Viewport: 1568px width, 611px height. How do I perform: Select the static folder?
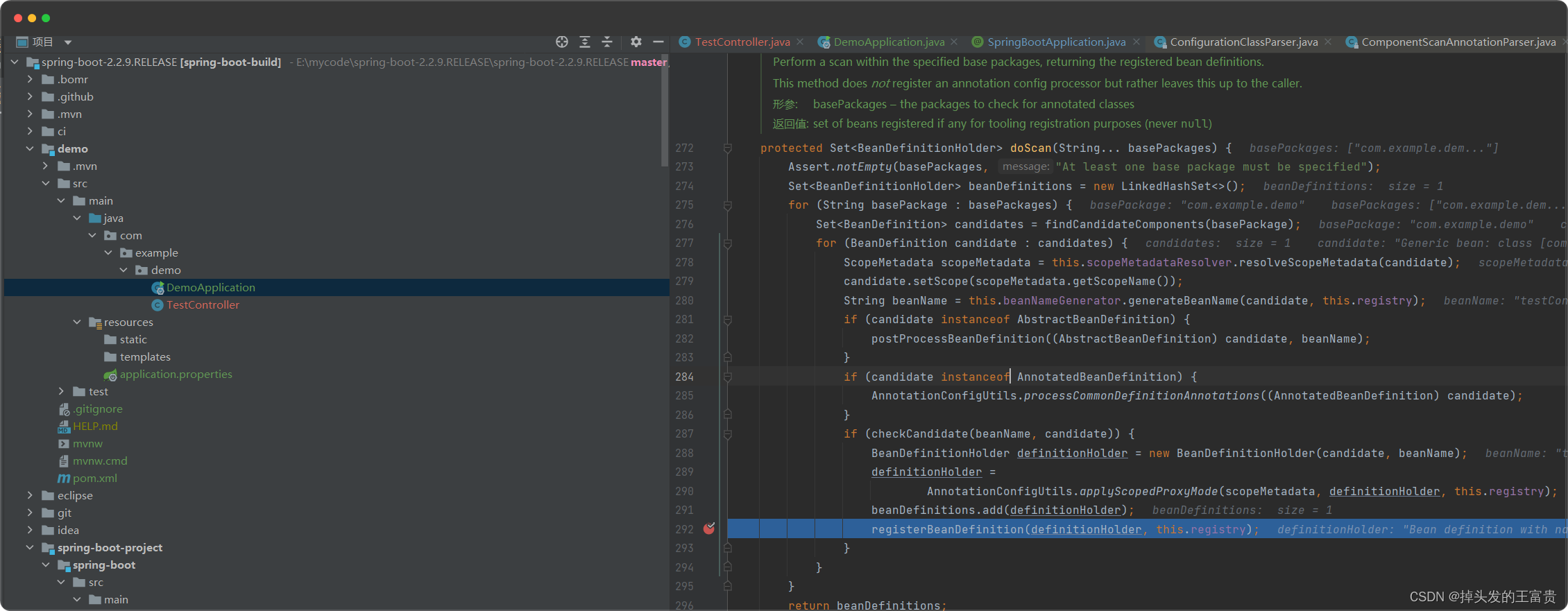click(133, 340)
